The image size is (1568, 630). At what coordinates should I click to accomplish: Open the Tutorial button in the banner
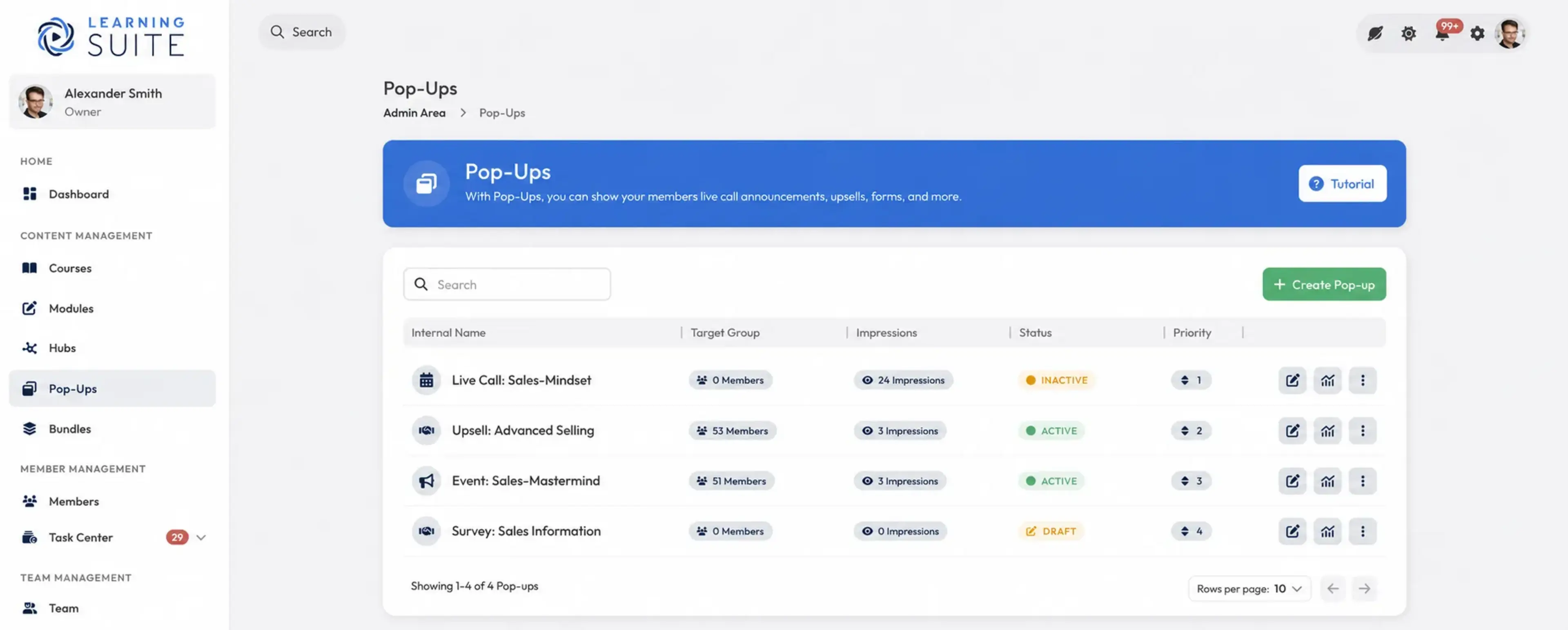pyautogui.click(x=1342, y=183)
